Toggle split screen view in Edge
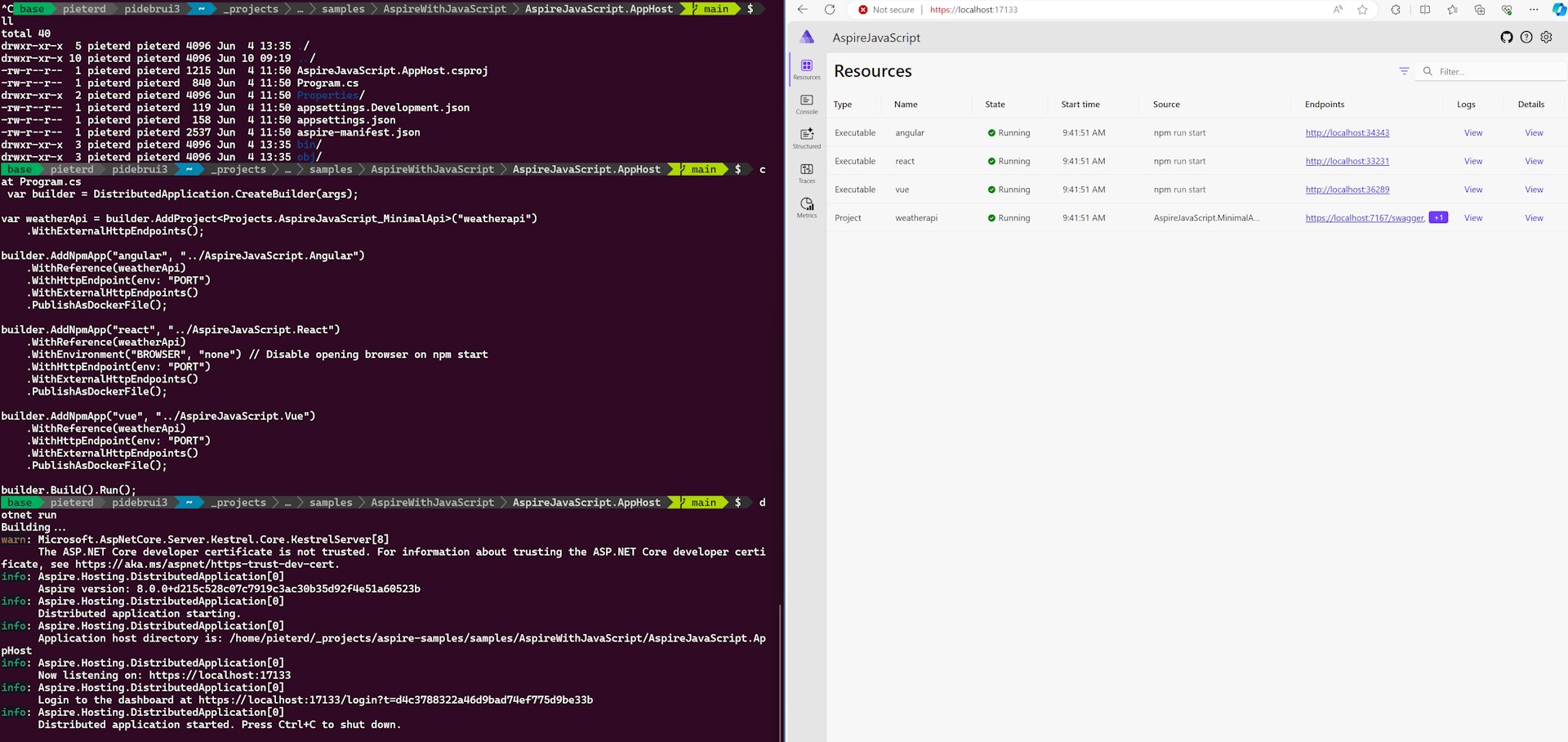Screen dimensions: 1568x742 [x=1425, y=11]
